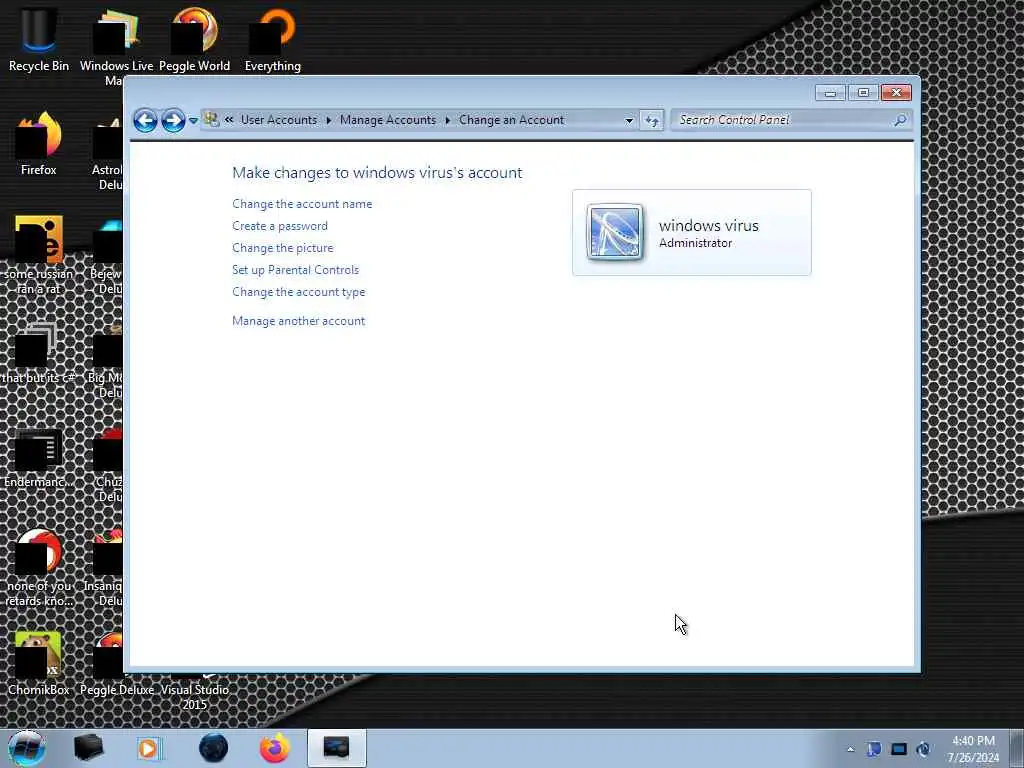Click the Show desktop strip
The width and height of the screenshot is (1024, 768).
click(x=1017, y=749)
